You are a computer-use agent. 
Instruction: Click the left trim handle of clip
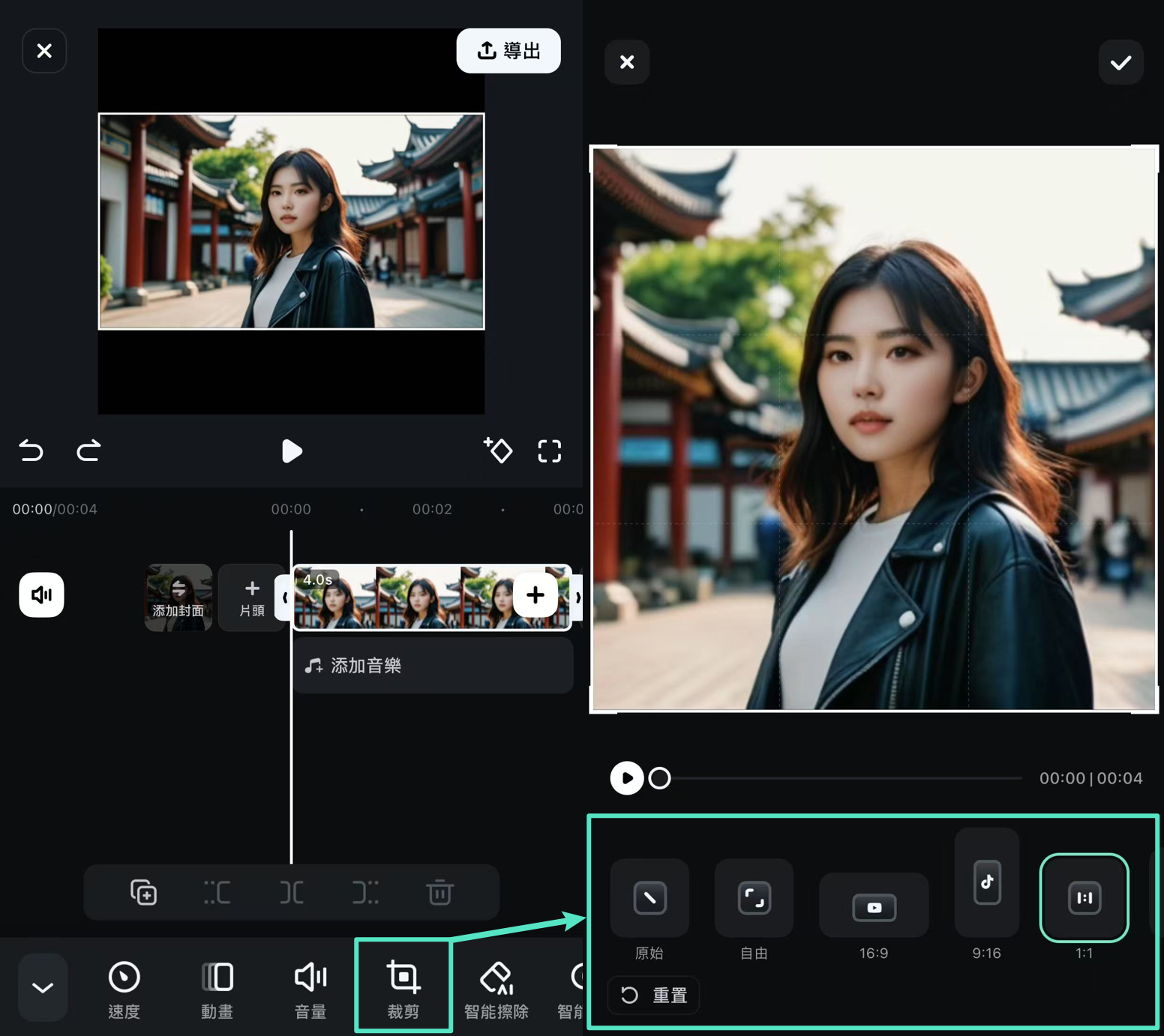point(284,597)
